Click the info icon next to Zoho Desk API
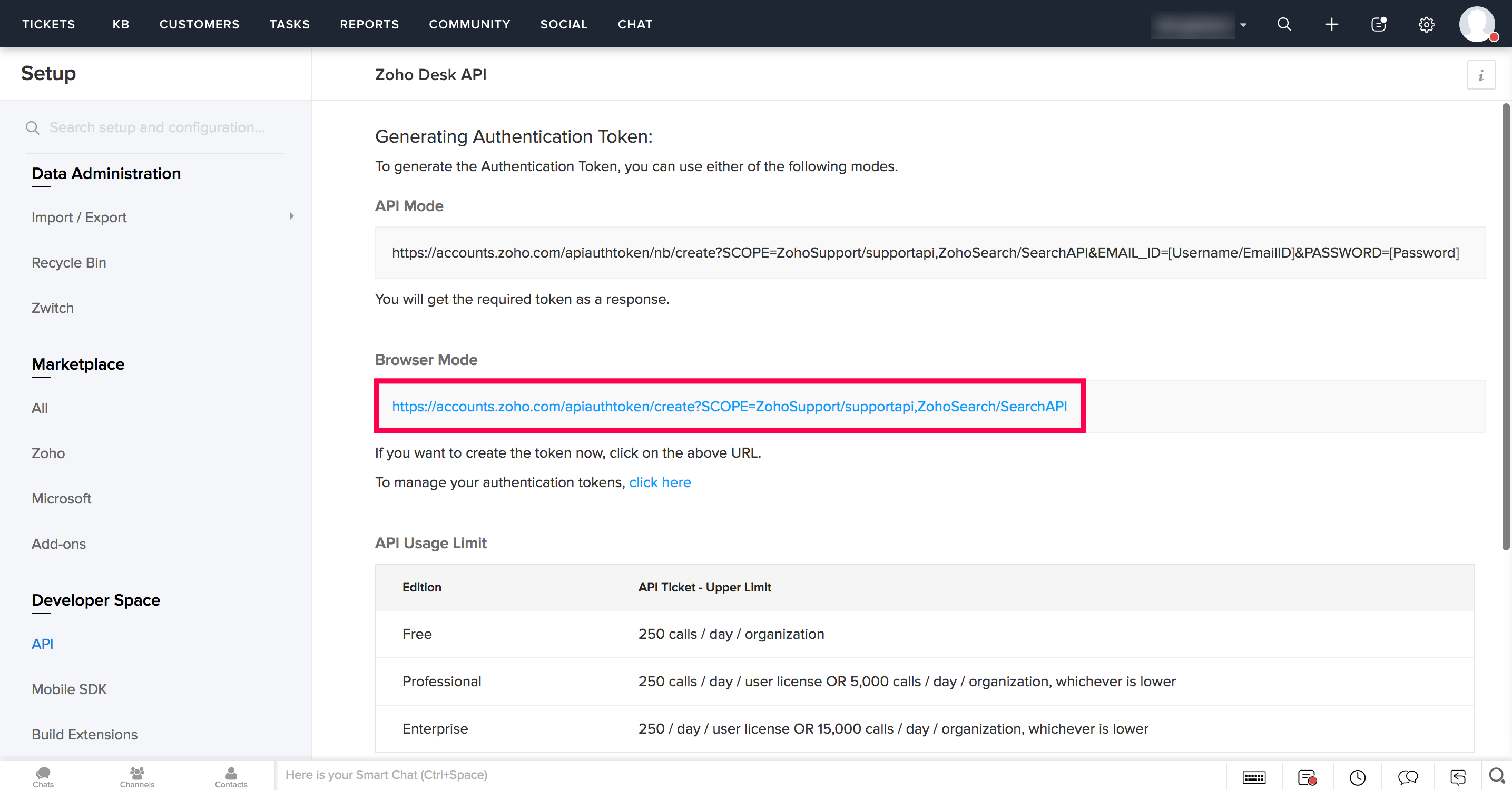 pos(1480,75)
